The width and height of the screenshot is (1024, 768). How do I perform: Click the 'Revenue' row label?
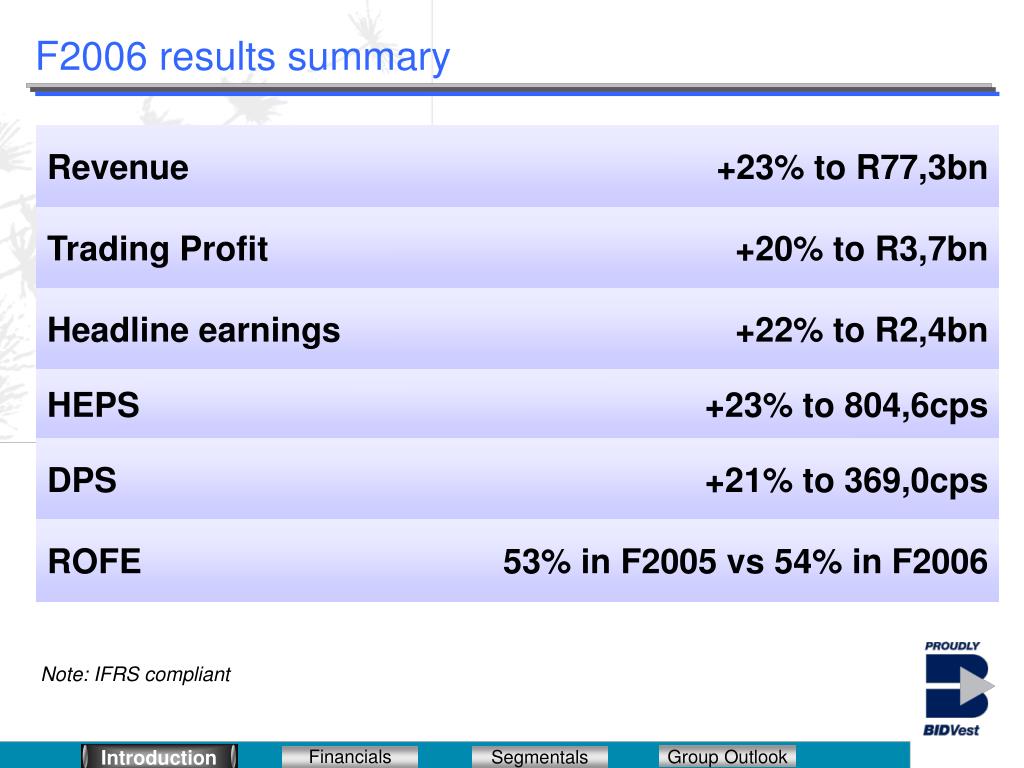118,167
